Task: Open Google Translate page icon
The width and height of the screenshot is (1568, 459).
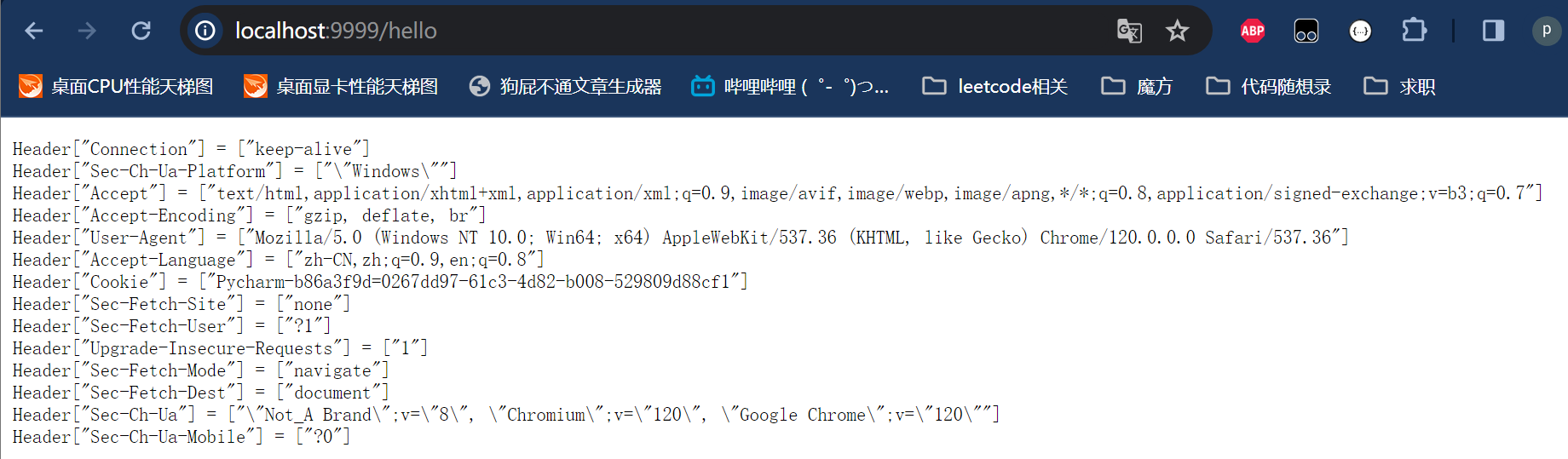Action: (1129, 32)
